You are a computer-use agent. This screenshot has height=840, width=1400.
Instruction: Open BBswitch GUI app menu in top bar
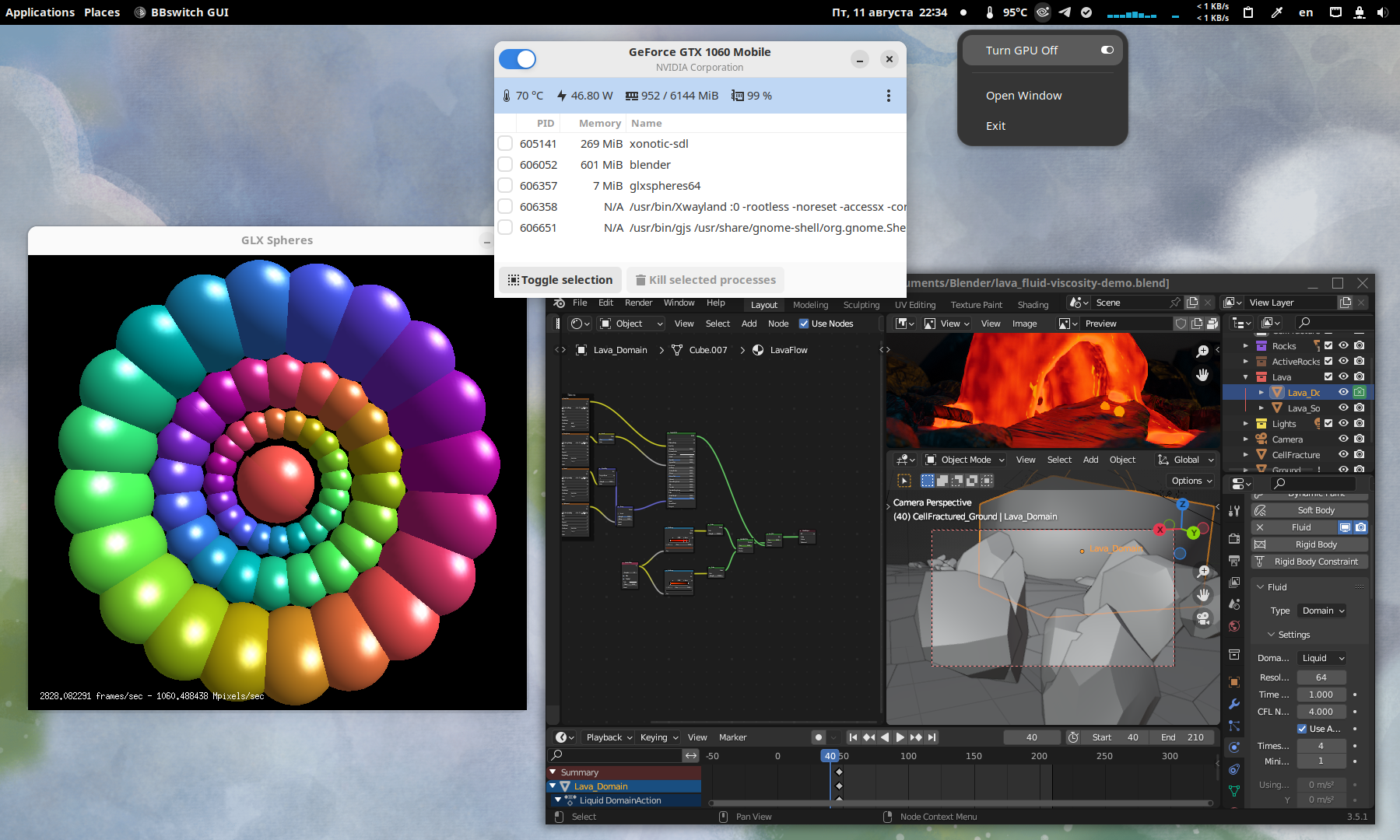[181, 12]
